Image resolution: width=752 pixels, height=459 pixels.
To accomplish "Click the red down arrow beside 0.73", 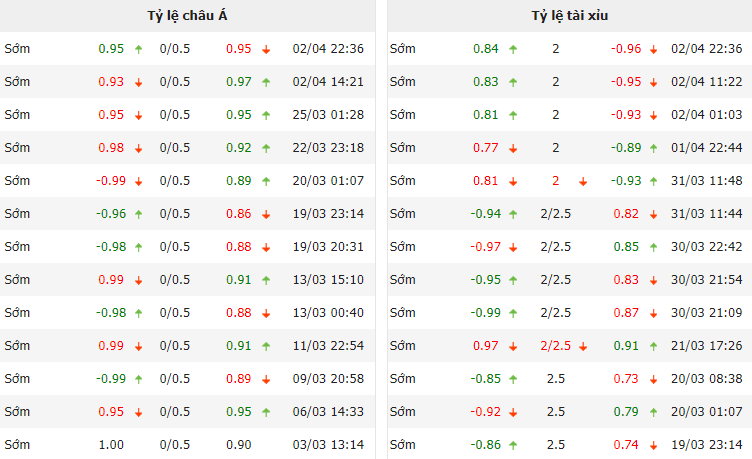I will coord(653,379).
